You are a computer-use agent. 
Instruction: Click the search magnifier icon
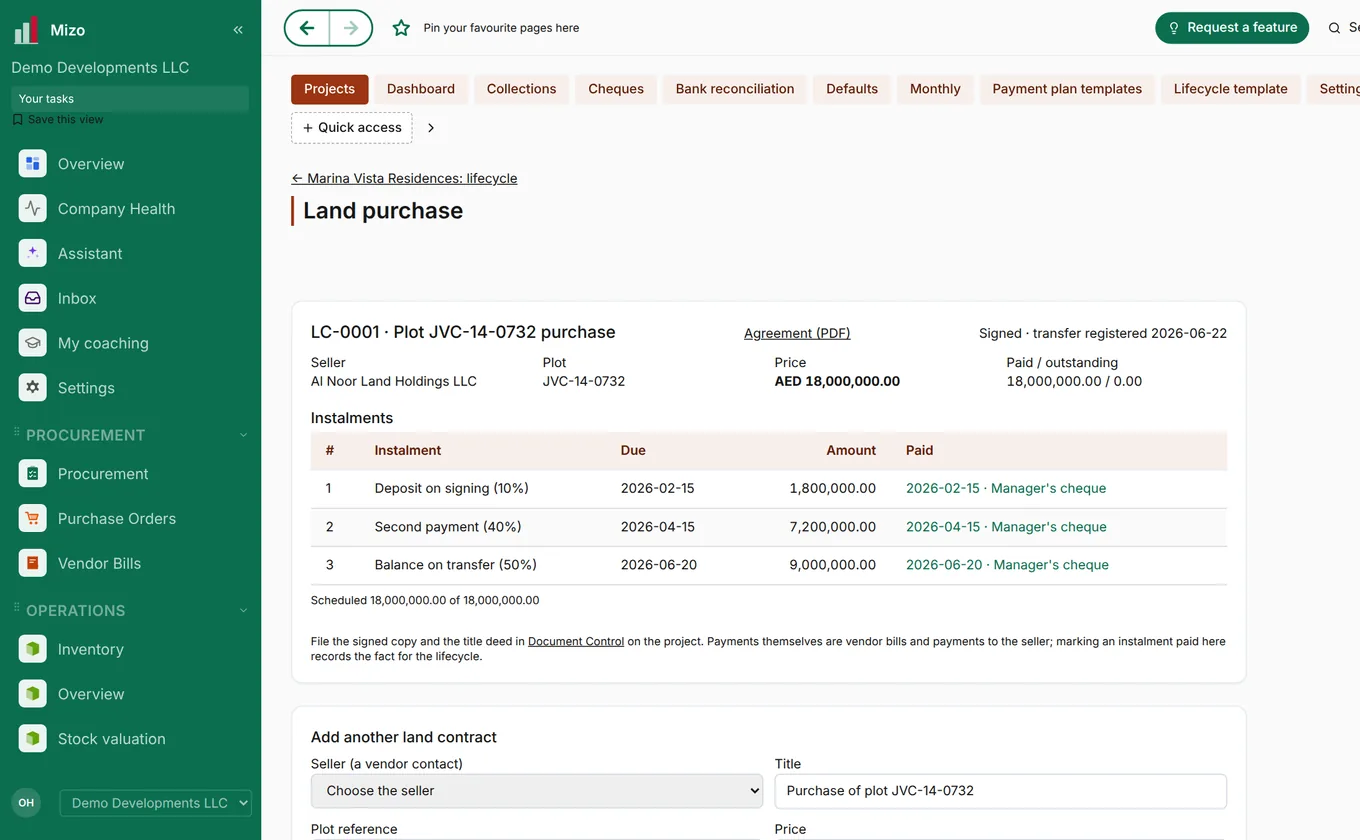1334,28
